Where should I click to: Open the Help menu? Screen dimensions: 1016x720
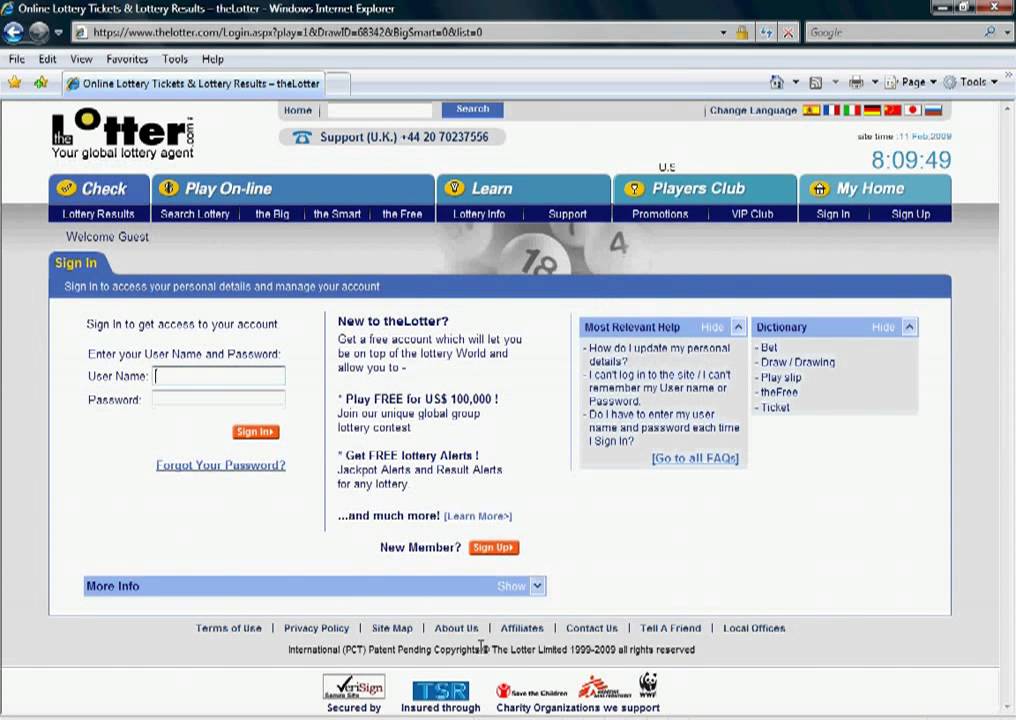tap(213, 59)
